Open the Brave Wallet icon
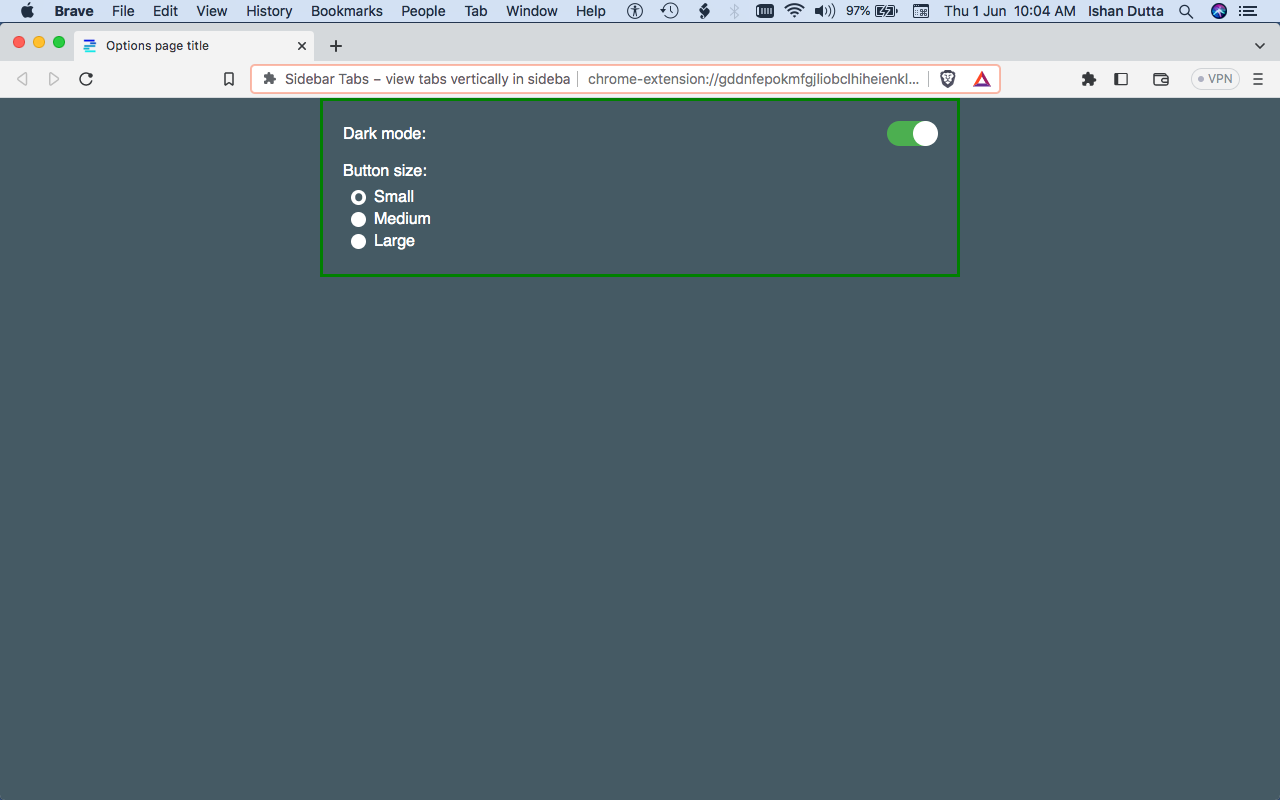 (1160, 78)
